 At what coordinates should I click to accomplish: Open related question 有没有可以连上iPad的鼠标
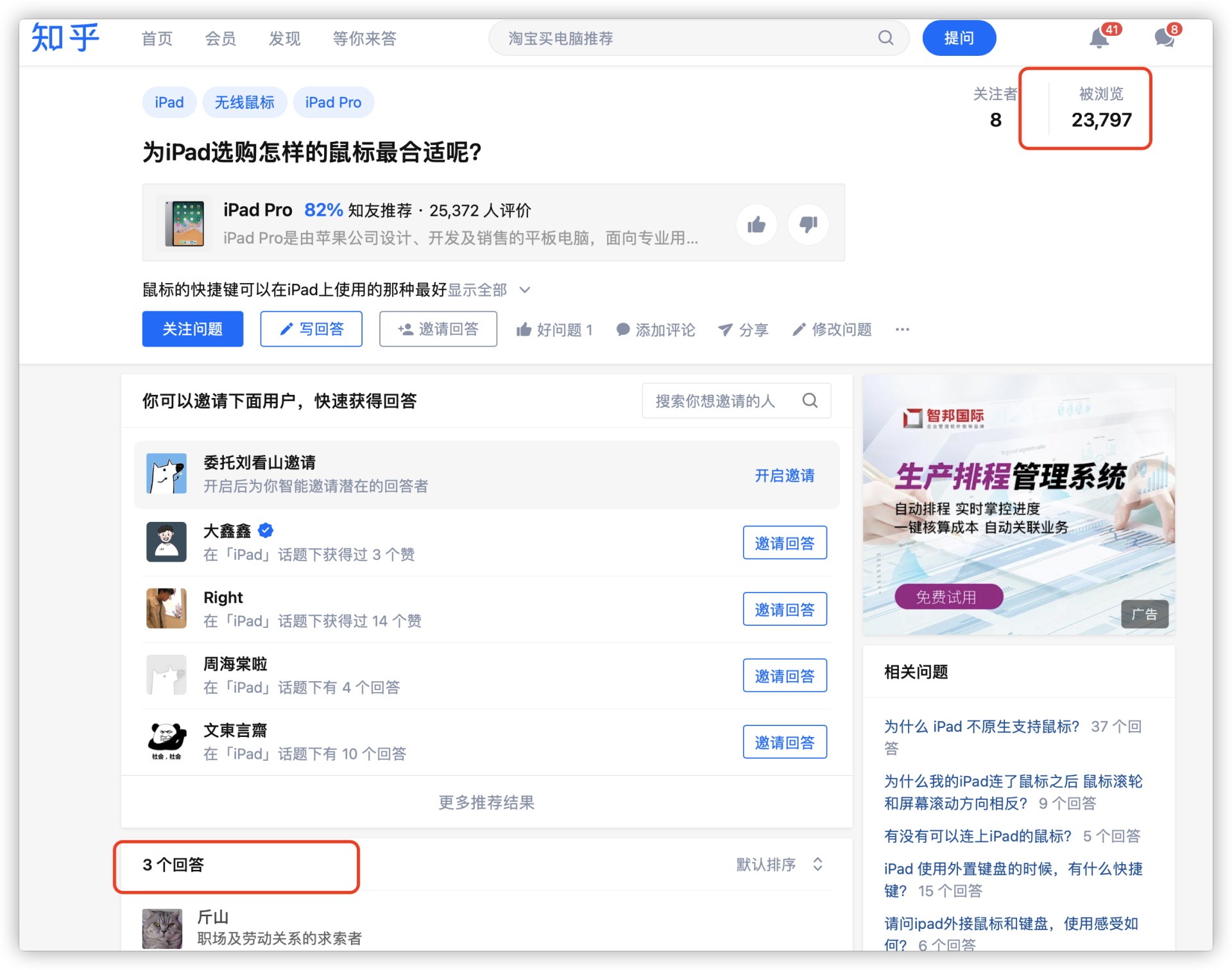[978, 836]
